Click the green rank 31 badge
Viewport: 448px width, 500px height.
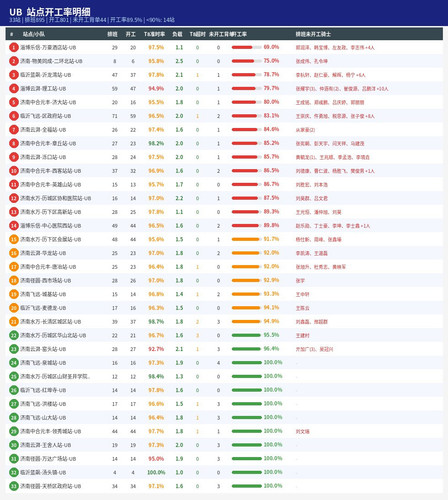[x=14, y=459]
